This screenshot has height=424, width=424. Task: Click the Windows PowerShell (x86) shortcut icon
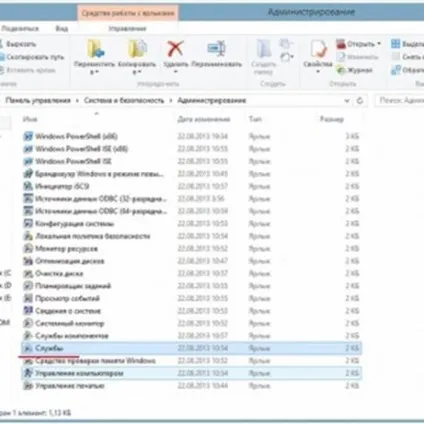28,136
